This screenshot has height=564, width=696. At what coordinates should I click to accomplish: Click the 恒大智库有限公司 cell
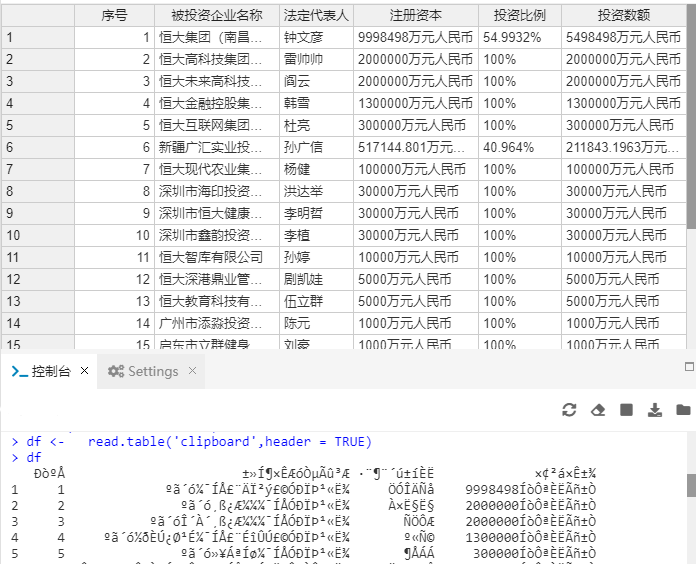click(x=217, y=257)
